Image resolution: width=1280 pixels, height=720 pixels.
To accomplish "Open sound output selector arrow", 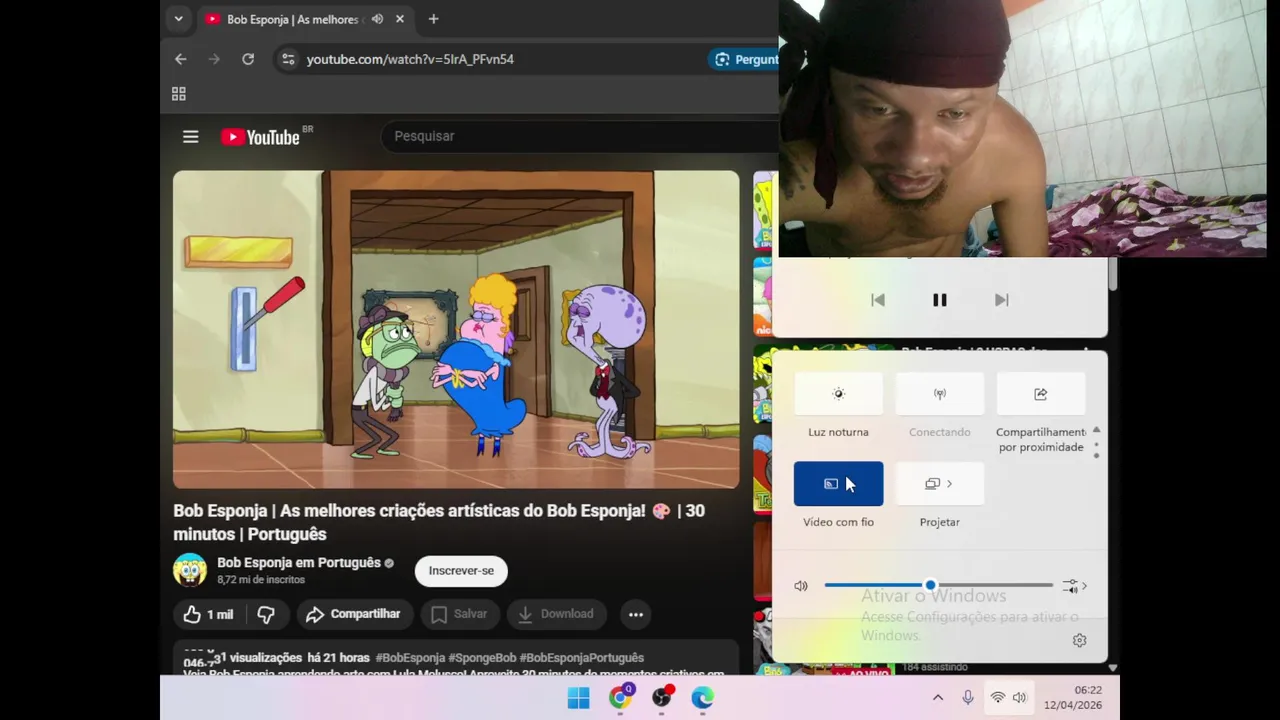I will [x=1075, y=586].
